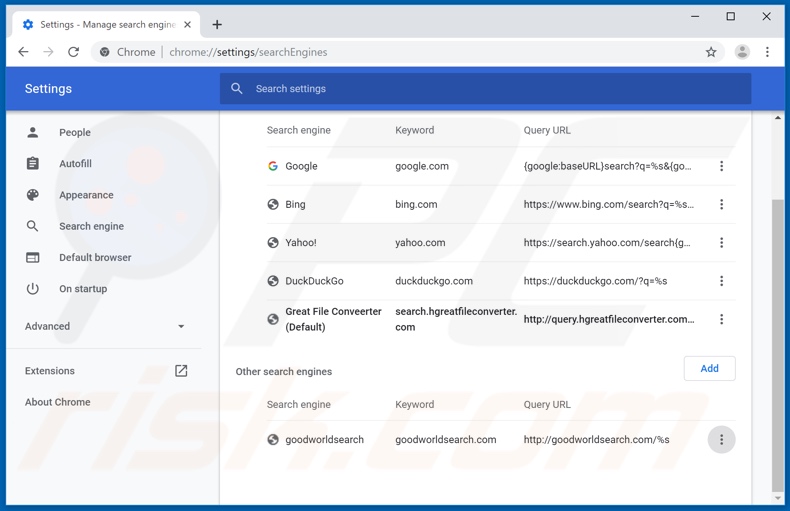Open more actions for goodworldsearch entry
The height and width of the screenshot is (511, 790).
(721, 440)
